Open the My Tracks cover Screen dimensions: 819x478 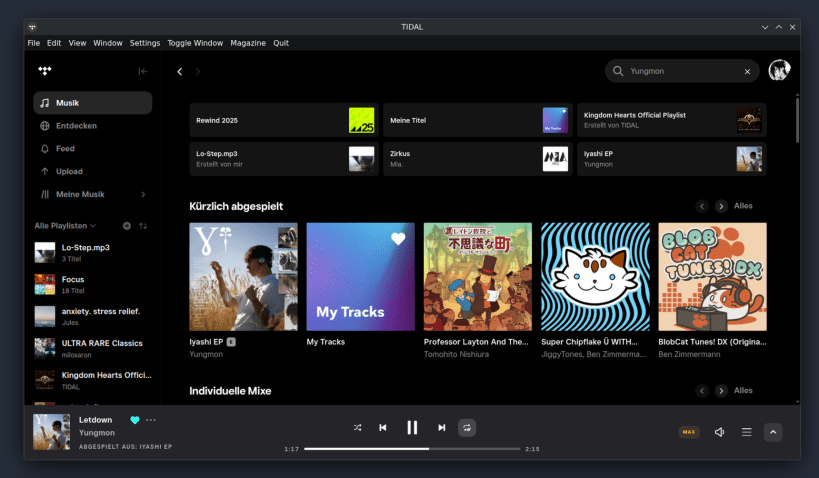click(x=360, y=277)
